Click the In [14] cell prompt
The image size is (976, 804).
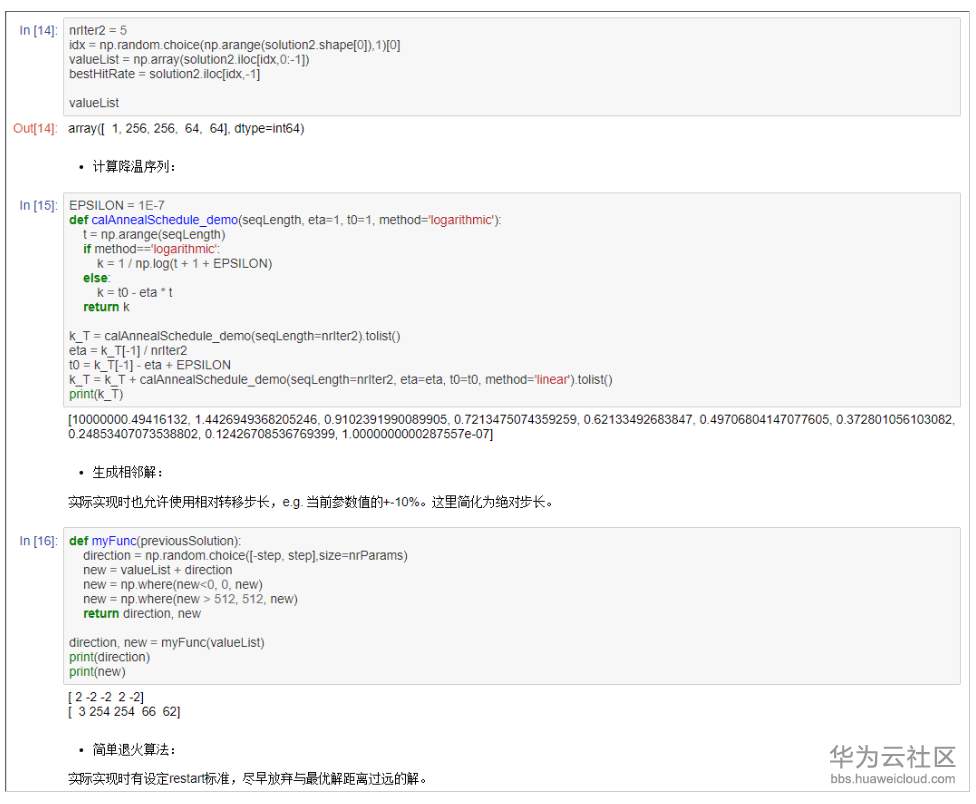point(38,30)
